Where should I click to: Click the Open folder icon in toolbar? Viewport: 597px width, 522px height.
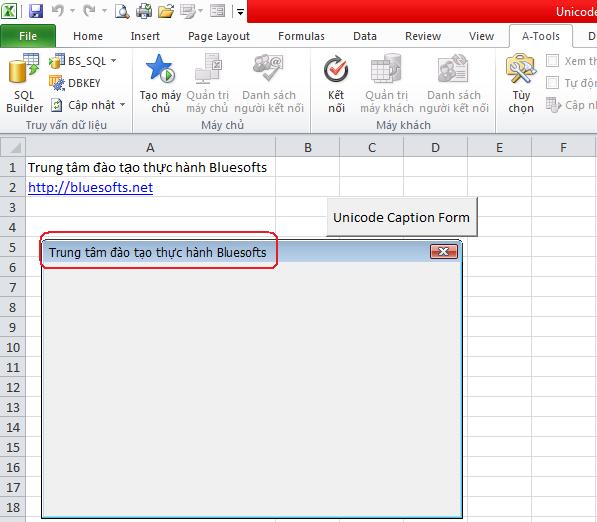pyautogui.click(x=166, y=11)
